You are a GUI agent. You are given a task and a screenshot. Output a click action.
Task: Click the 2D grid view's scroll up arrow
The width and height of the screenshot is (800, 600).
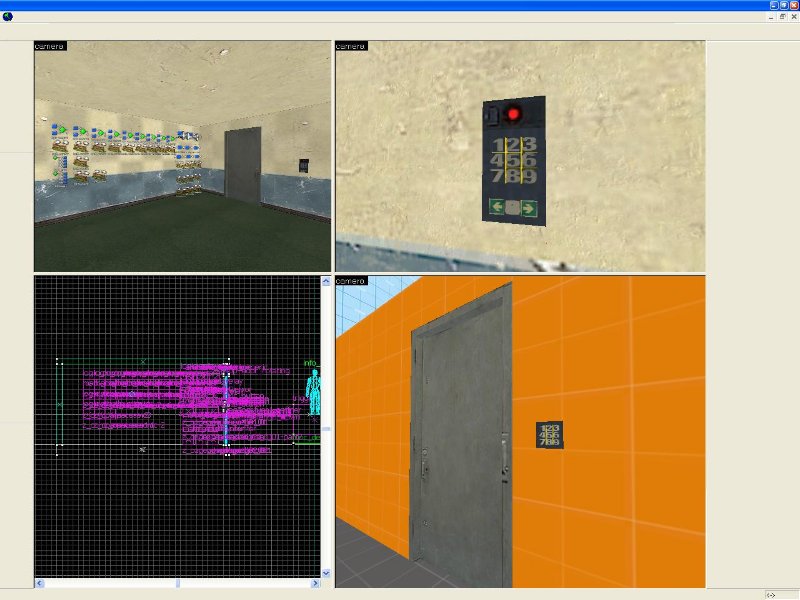(325, 282)
